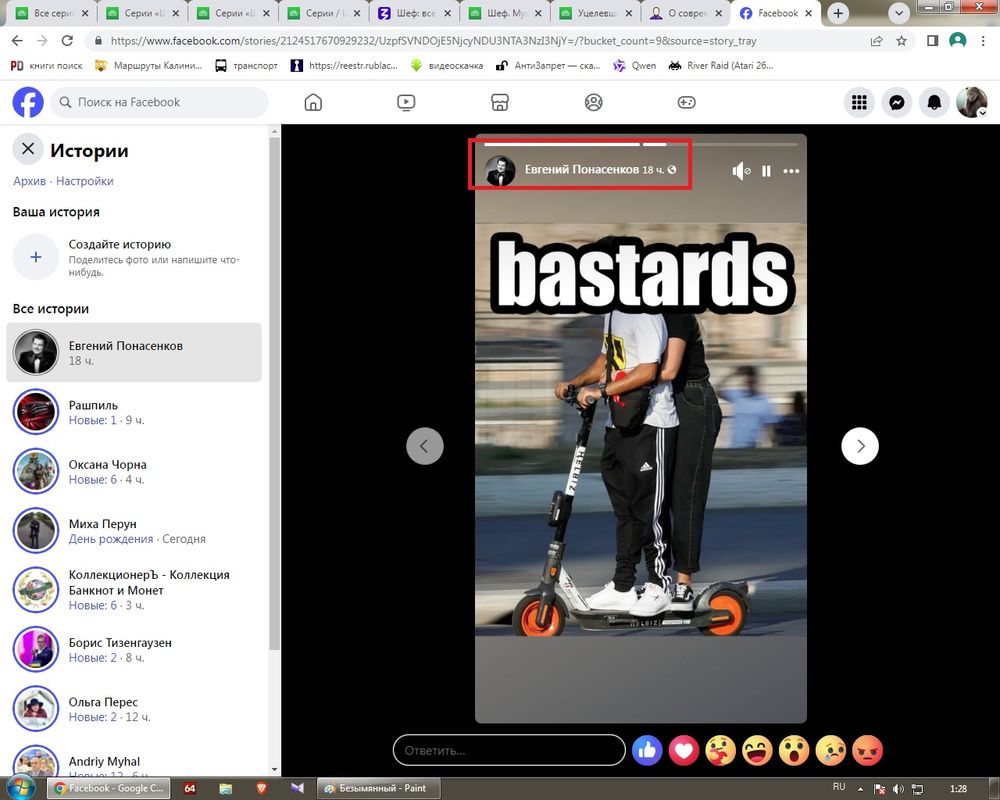Image resolution: width=1000 pixels, height=800 pixels.
Task: Open Борис Тизенгаузен story
Action: [134, 649]
